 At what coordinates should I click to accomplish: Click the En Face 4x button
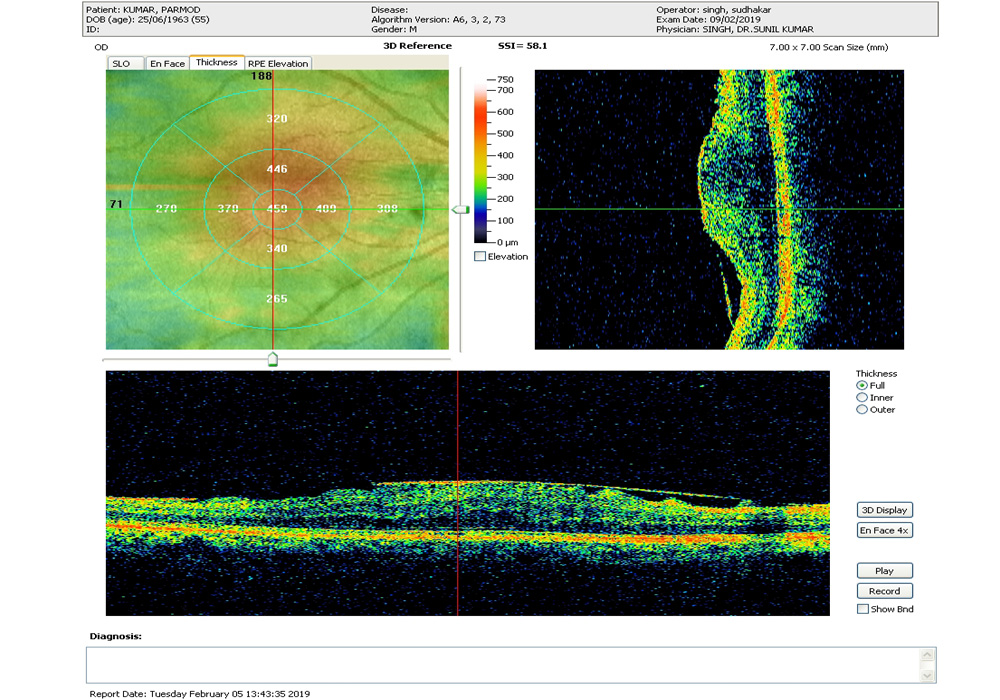pos(885,530)
